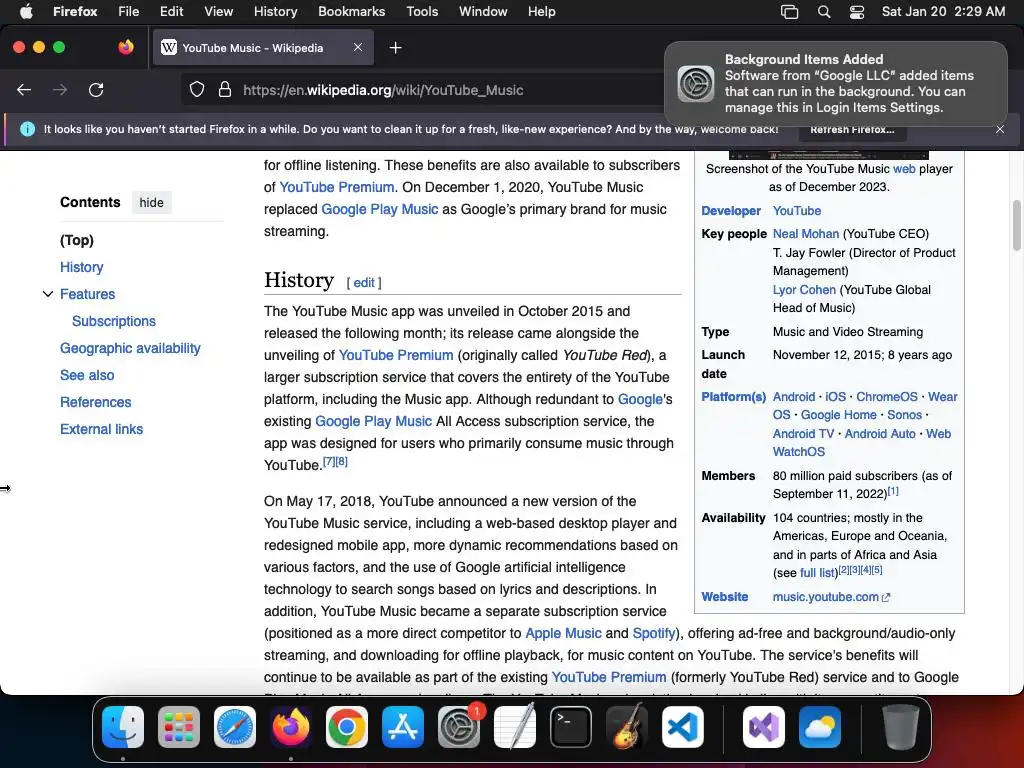Click the Refresh Firefox button
This screenshot has width=1024, height=768.
852,129
